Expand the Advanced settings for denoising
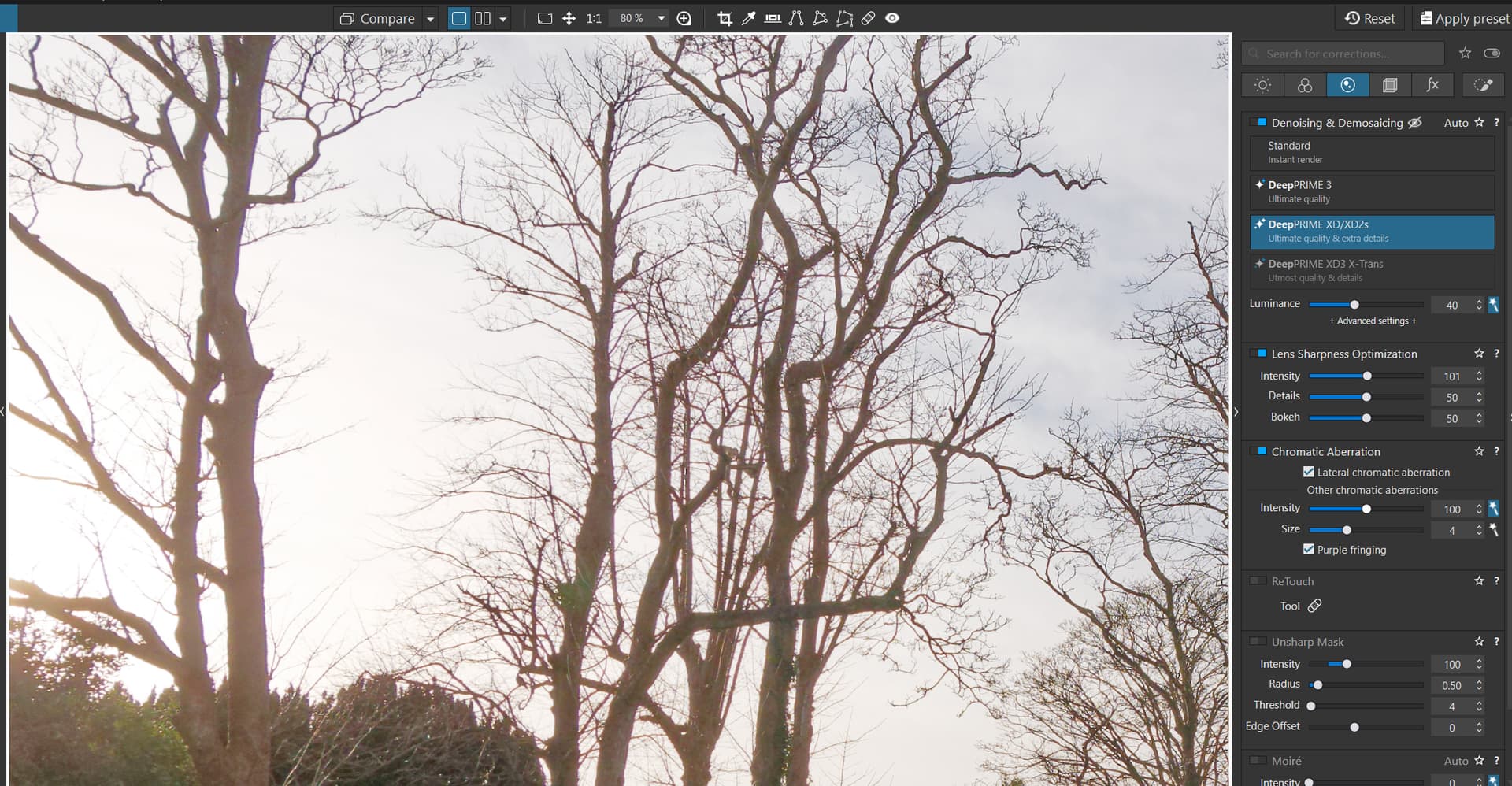This screenshot has height=786, width=1512. (1373, 321)
